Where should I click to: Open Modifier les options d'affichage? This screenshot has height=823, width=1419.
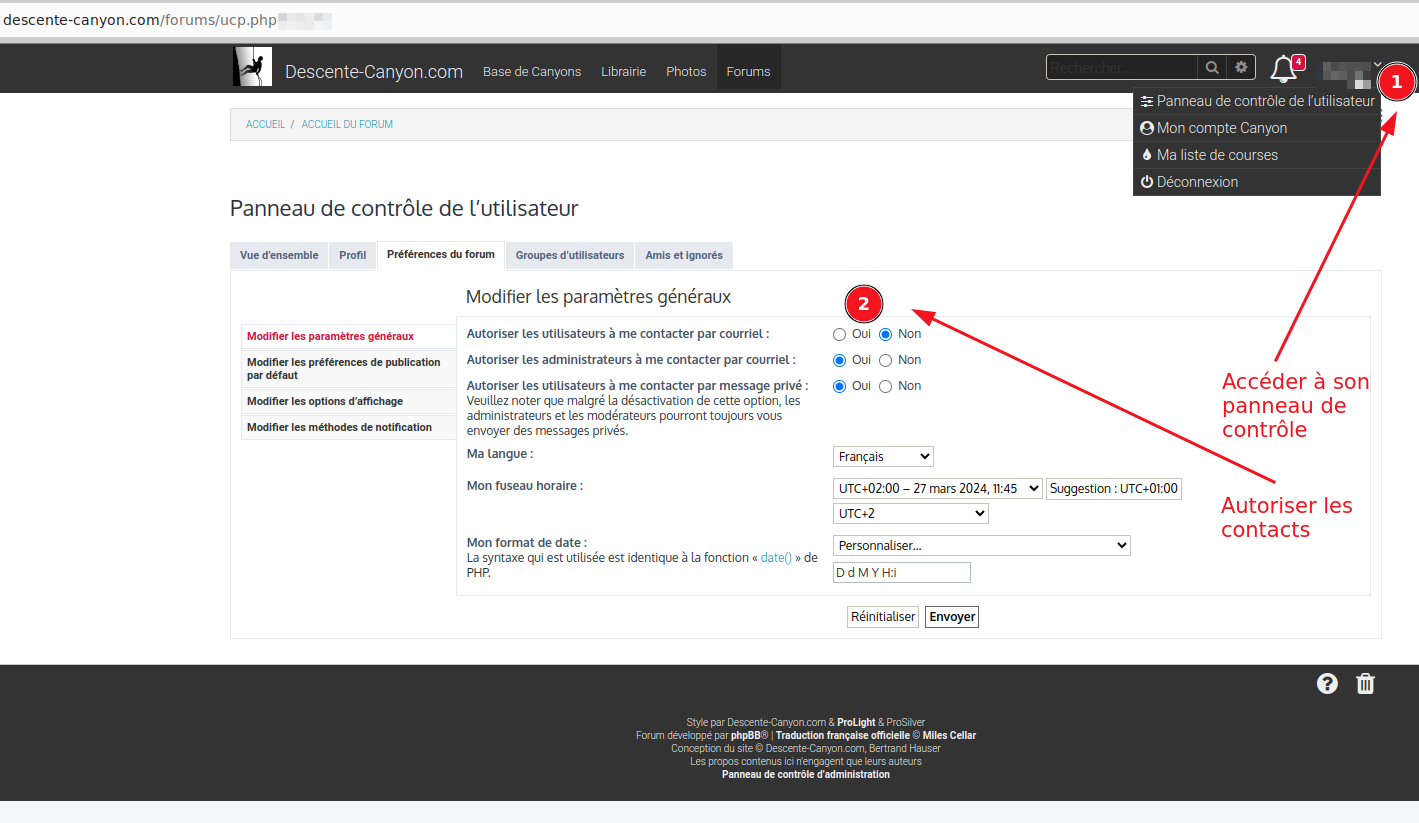coord(348,402)
